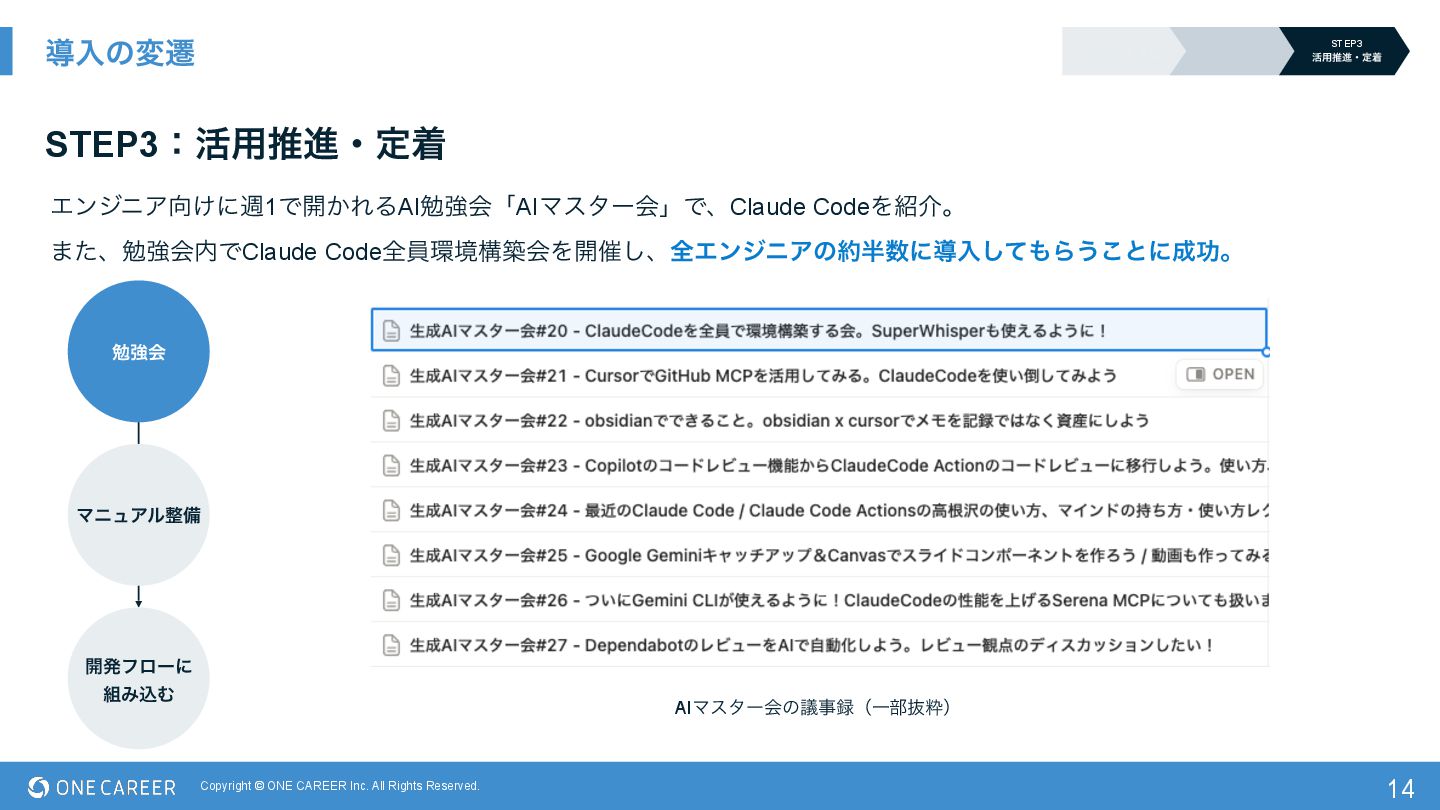The height and width of the screenshot is (810, 1440).
Task: Click the STEP3：活用推進・定着 heading
Action: [245, 144]
